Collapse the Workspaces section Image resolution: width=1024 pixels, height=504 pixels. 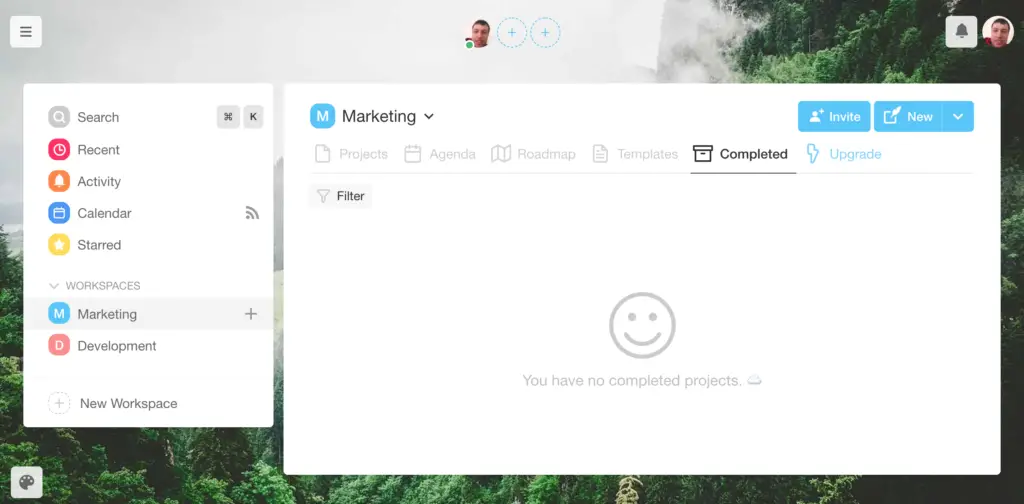pos(95,286)
